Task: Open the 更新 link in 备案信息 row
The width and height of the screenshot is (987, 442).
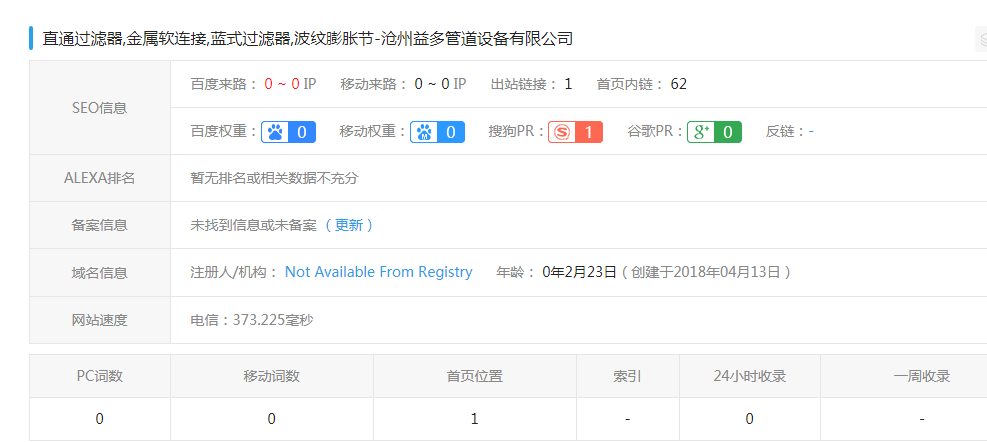Action: 349,225
